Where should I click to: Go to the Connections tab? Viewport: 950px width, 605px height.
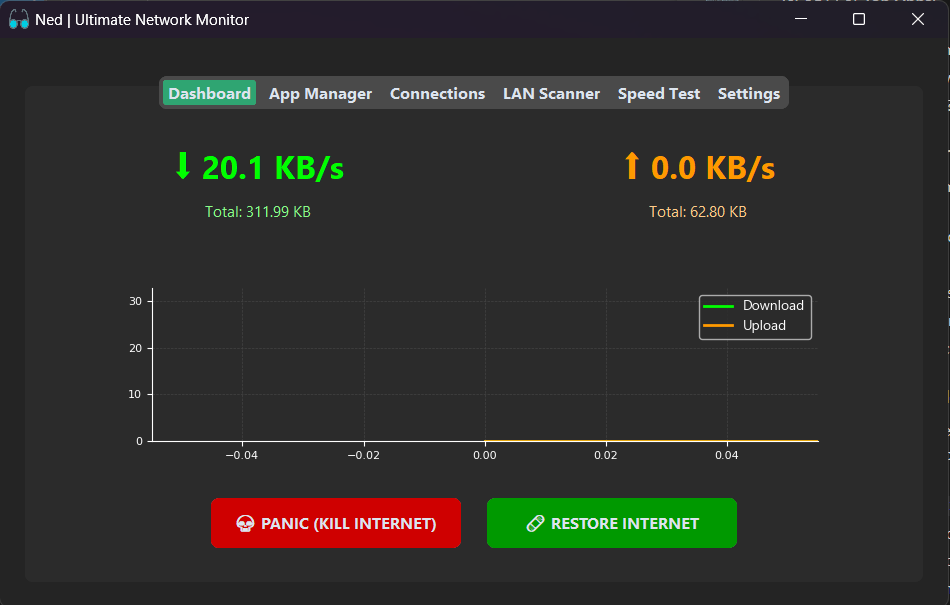437,93
